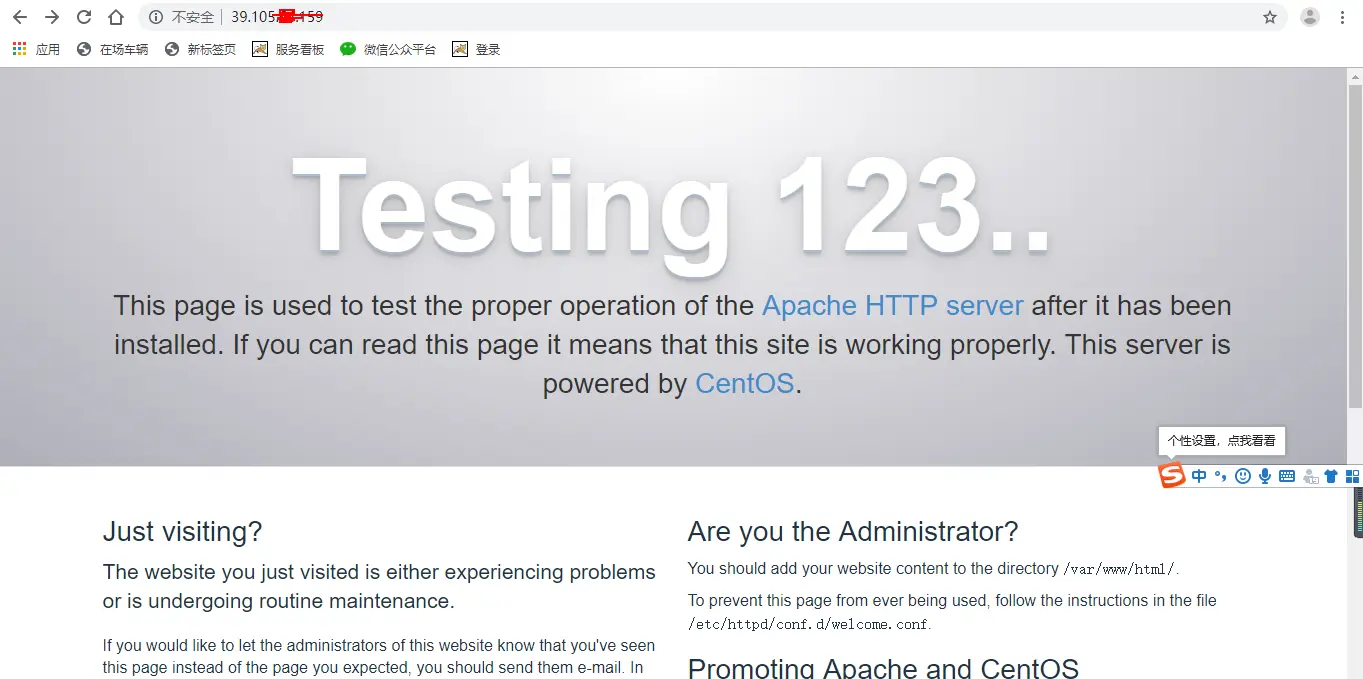
Task: Open the Chrome three-dot menu
Action: coord(1342,17)
